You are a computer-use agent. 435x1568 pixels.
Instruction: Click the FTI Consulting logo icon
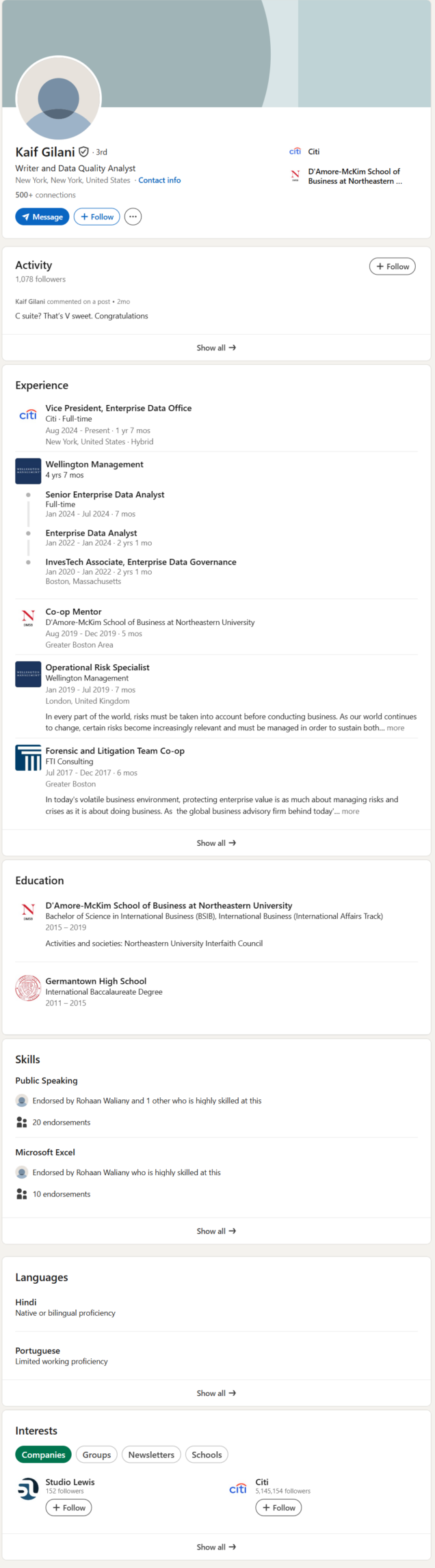(x=28, y=757)
